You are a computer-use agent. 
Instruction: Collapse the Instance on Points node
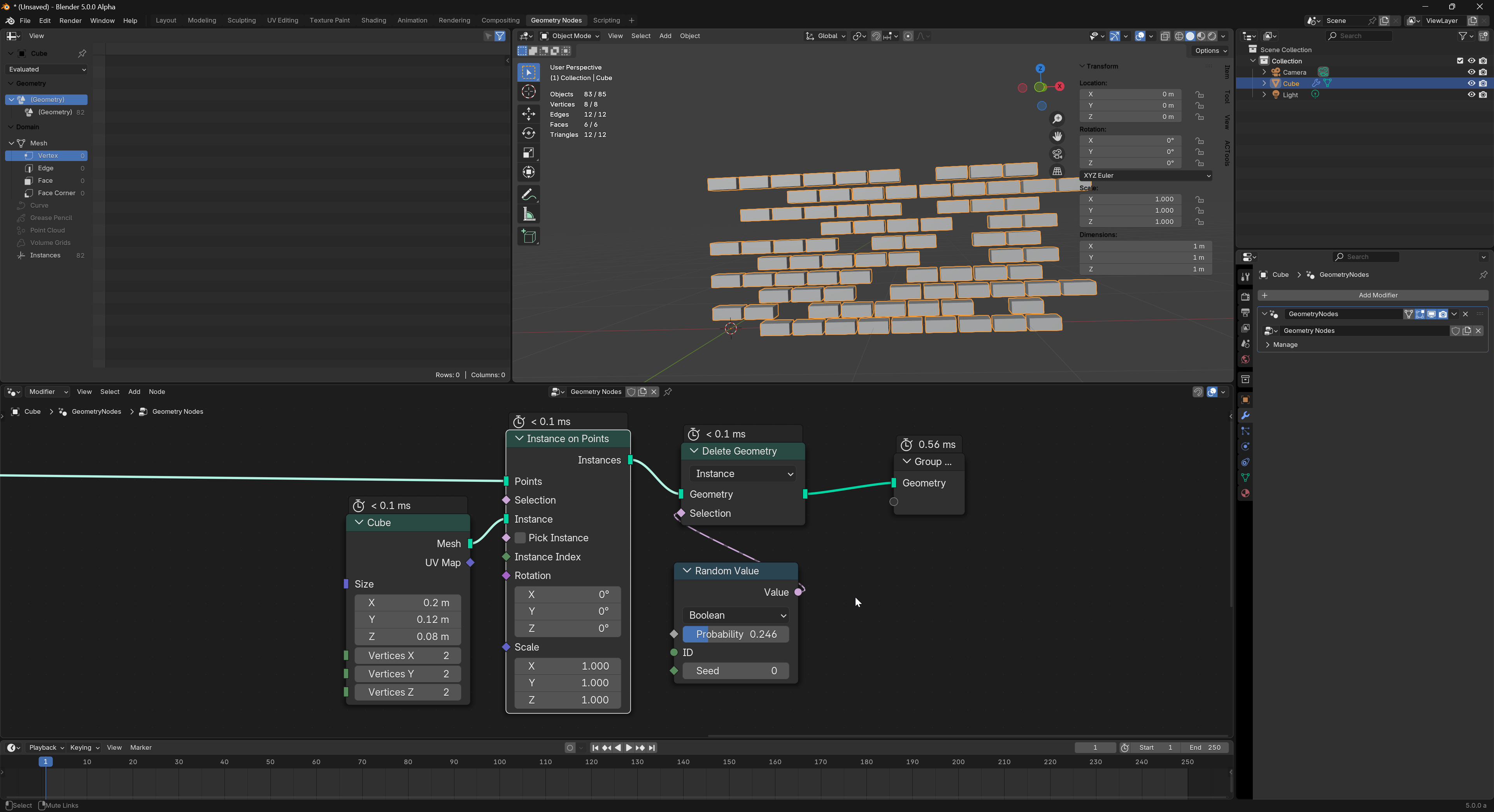519,439
